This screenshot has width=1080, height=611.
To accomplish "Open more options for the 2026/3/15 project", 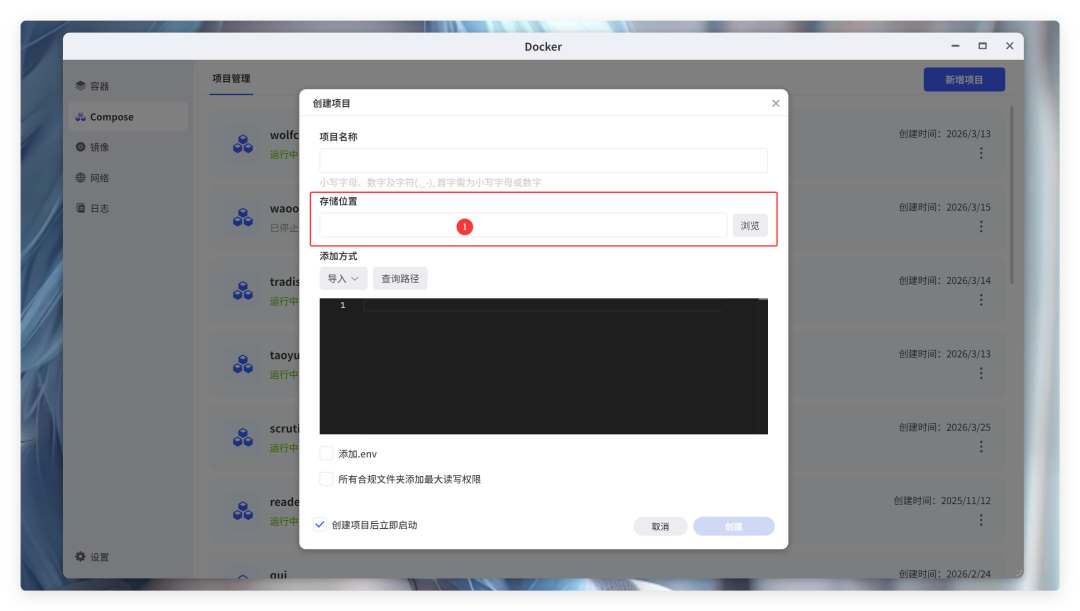I will tap(982, 227).
